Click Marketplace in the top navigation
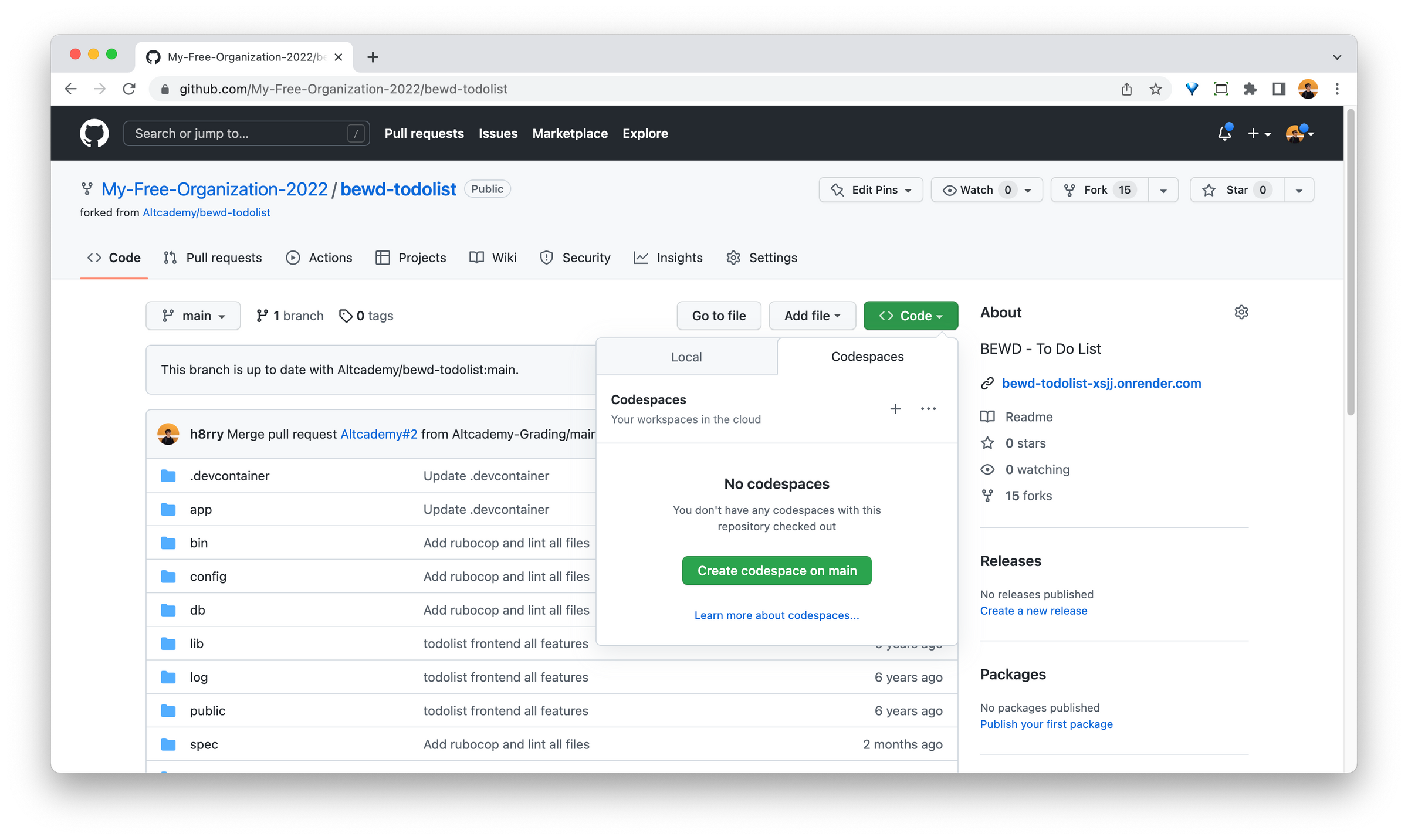Viewport: 1408px width, 840px height. point(570,133)
